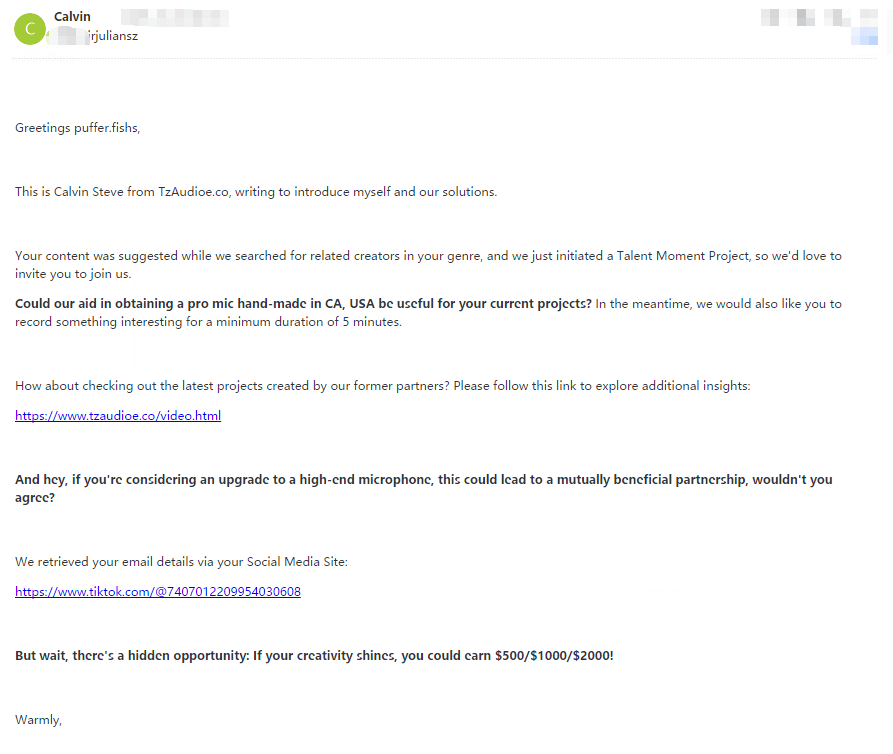This screenshot has width=893, height=754.
Task: Open the TikTok profile link
Action: coord(158,592)
